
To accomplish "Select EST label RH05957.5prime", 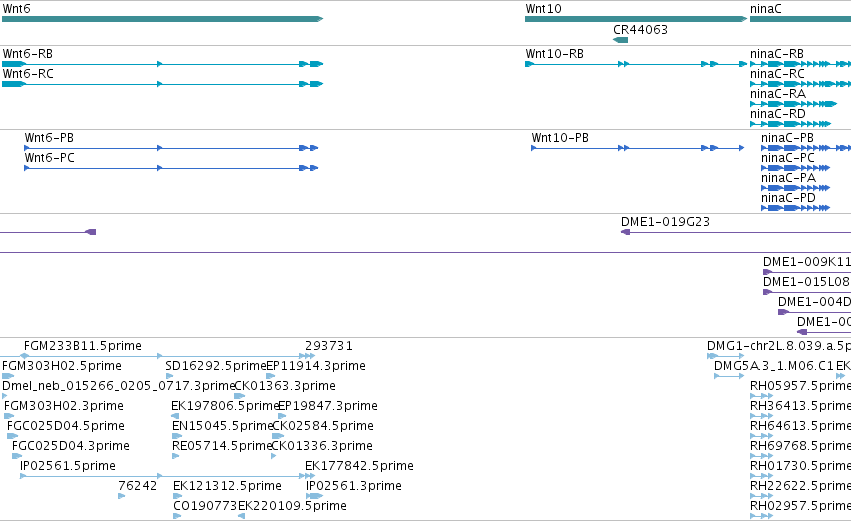I will tap(801, 386).
